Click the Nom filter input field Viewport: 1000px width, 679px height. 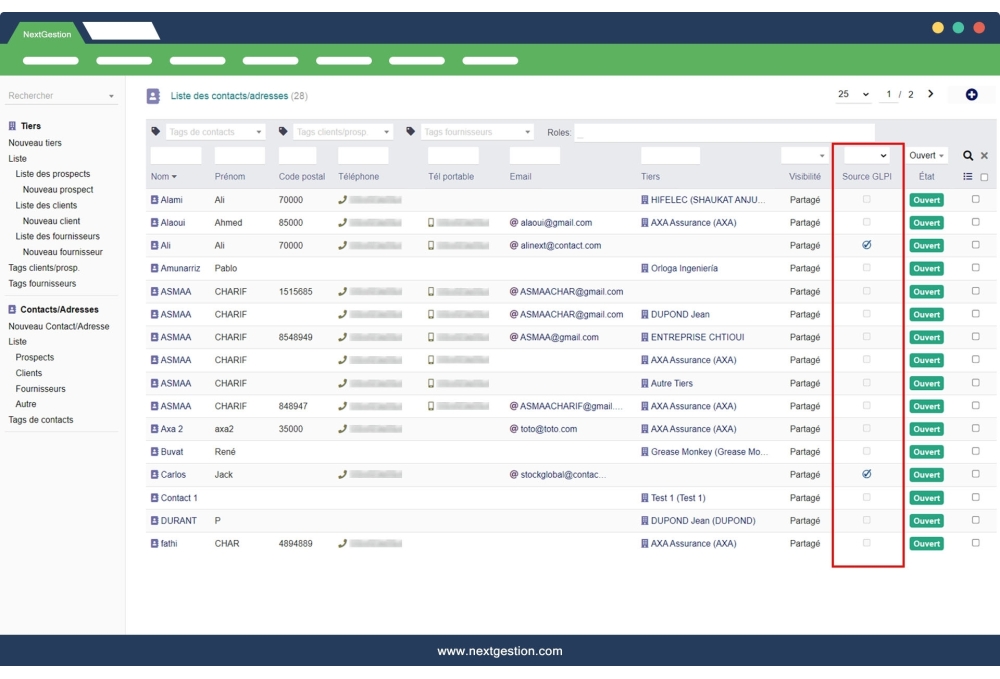pyautogui.click(x=176, y=155)
